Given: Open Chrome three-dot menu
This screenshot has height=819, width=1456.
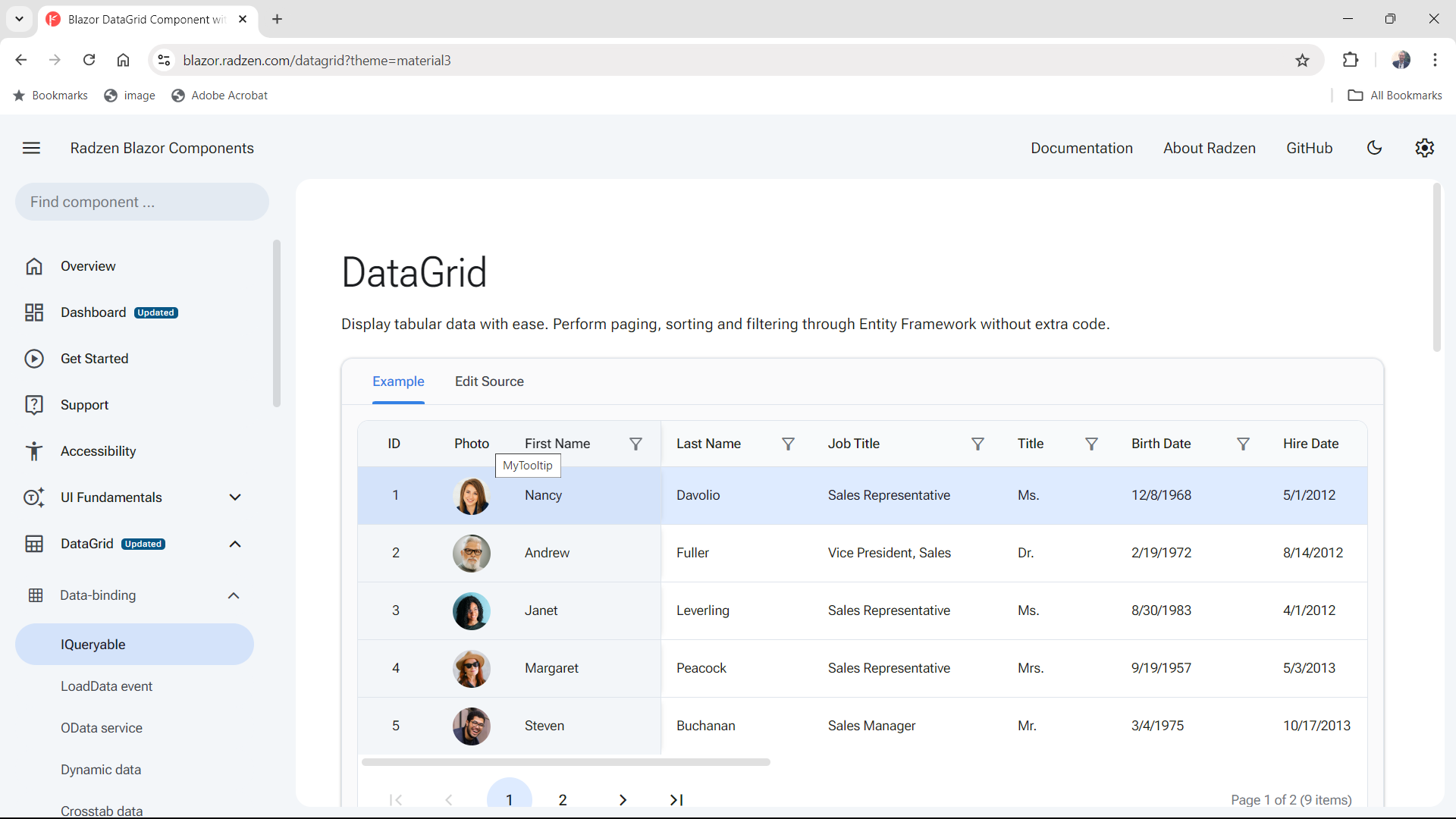Looking at the screenshot, I should point(1435,60).
